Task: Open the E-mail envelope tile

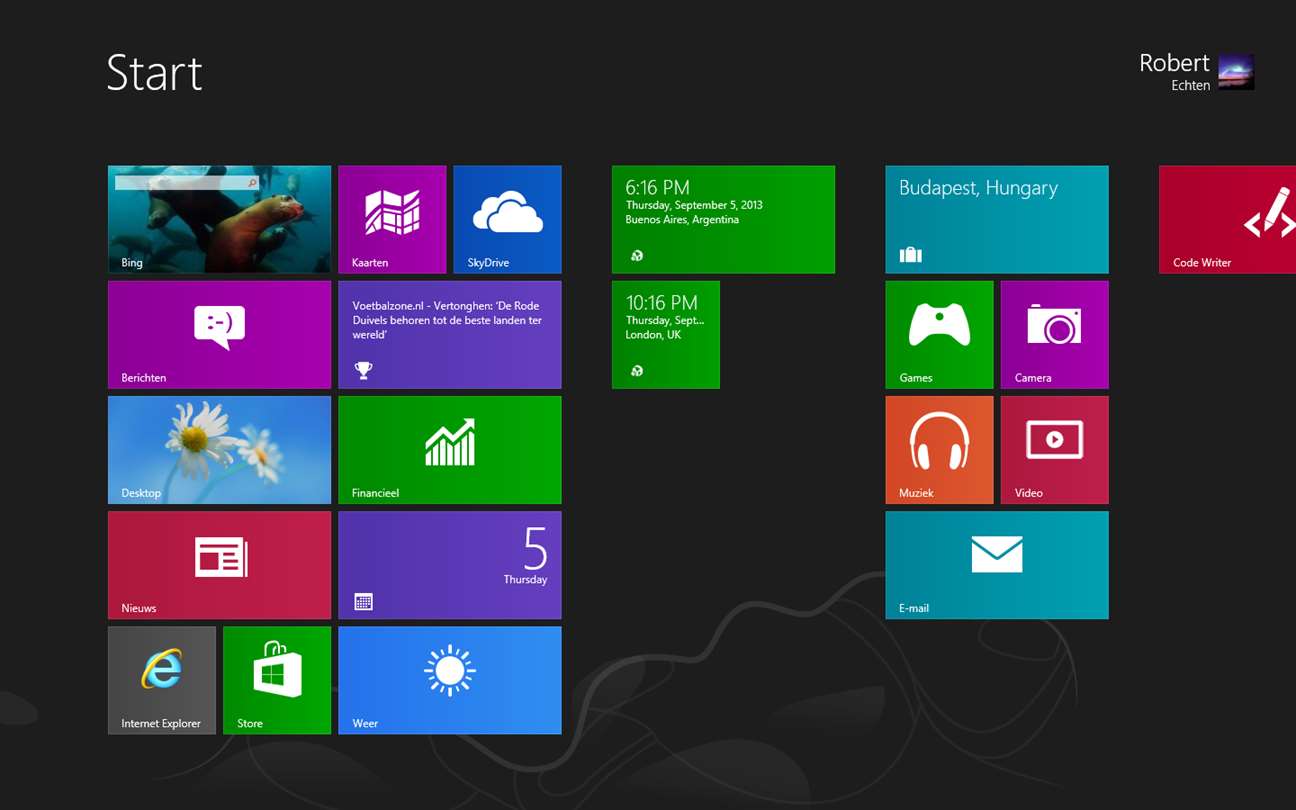Action: click(x=997, y=565)
